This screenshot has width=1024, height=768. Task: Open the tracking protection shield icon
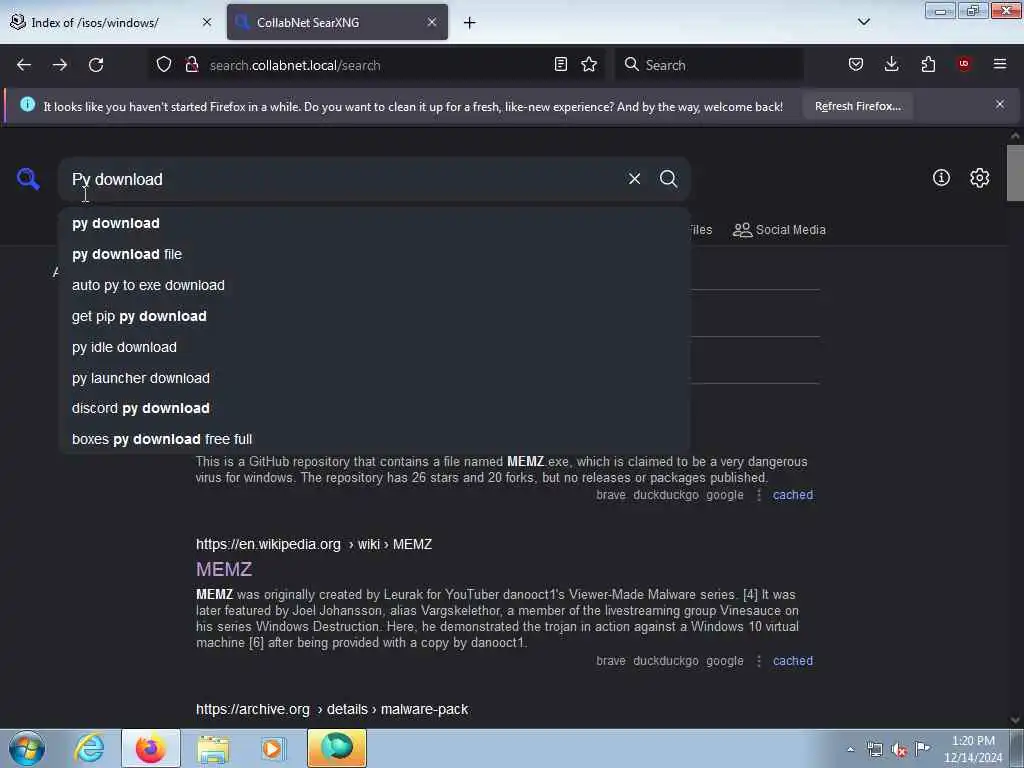[164, 65]
